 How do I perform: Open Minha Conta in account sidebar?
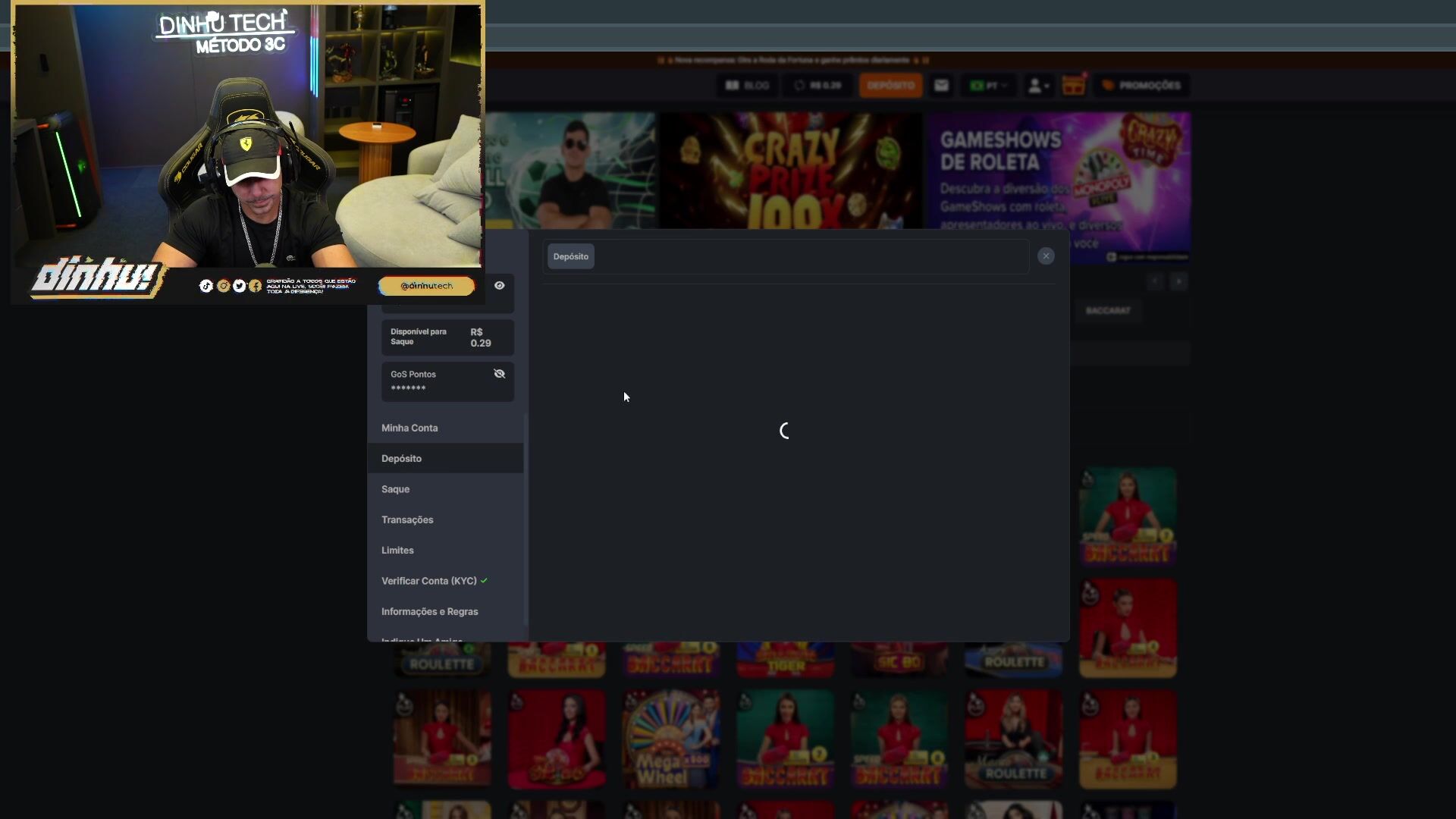click(446, 428)
